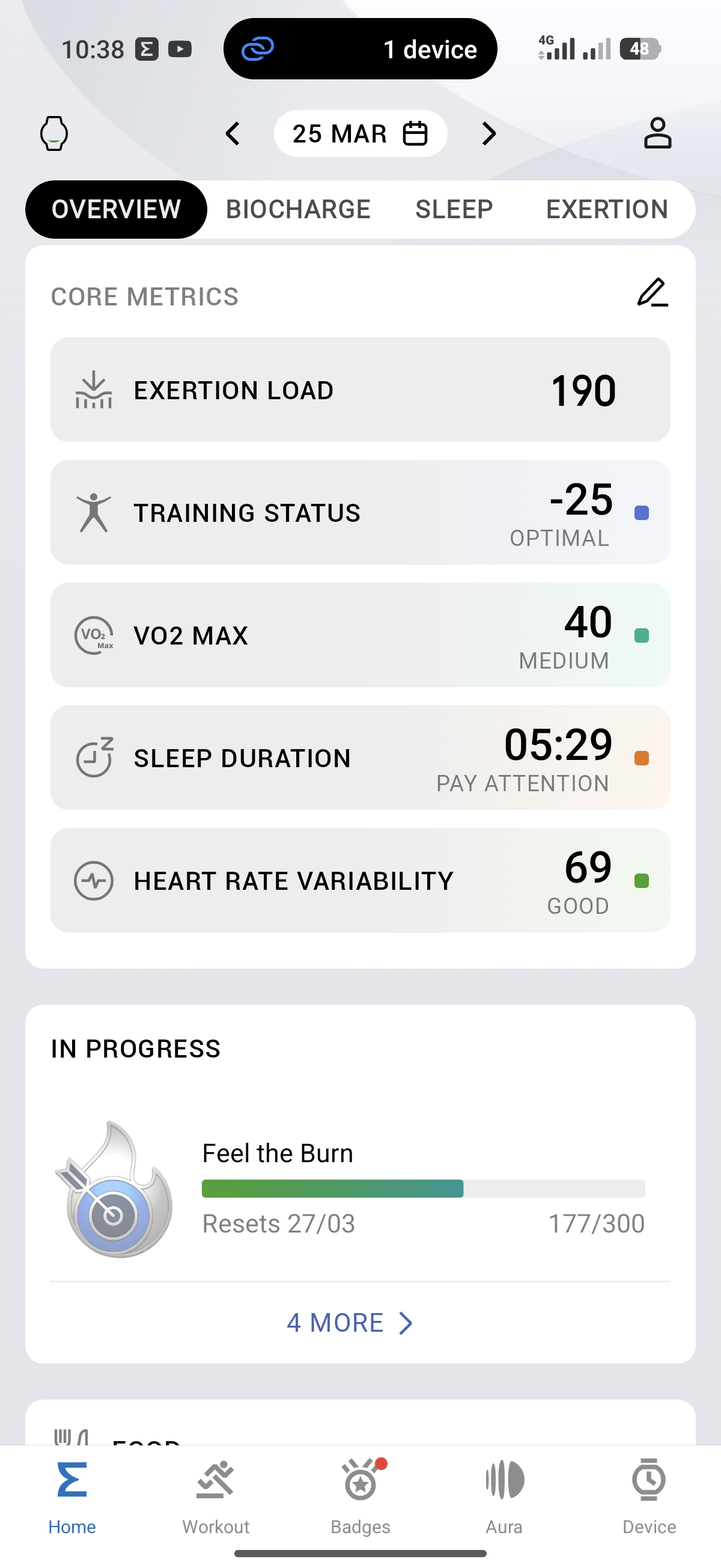Open Sleep Duration metric card
This screenshot has height=1568, width=721.
coord(360,758)
